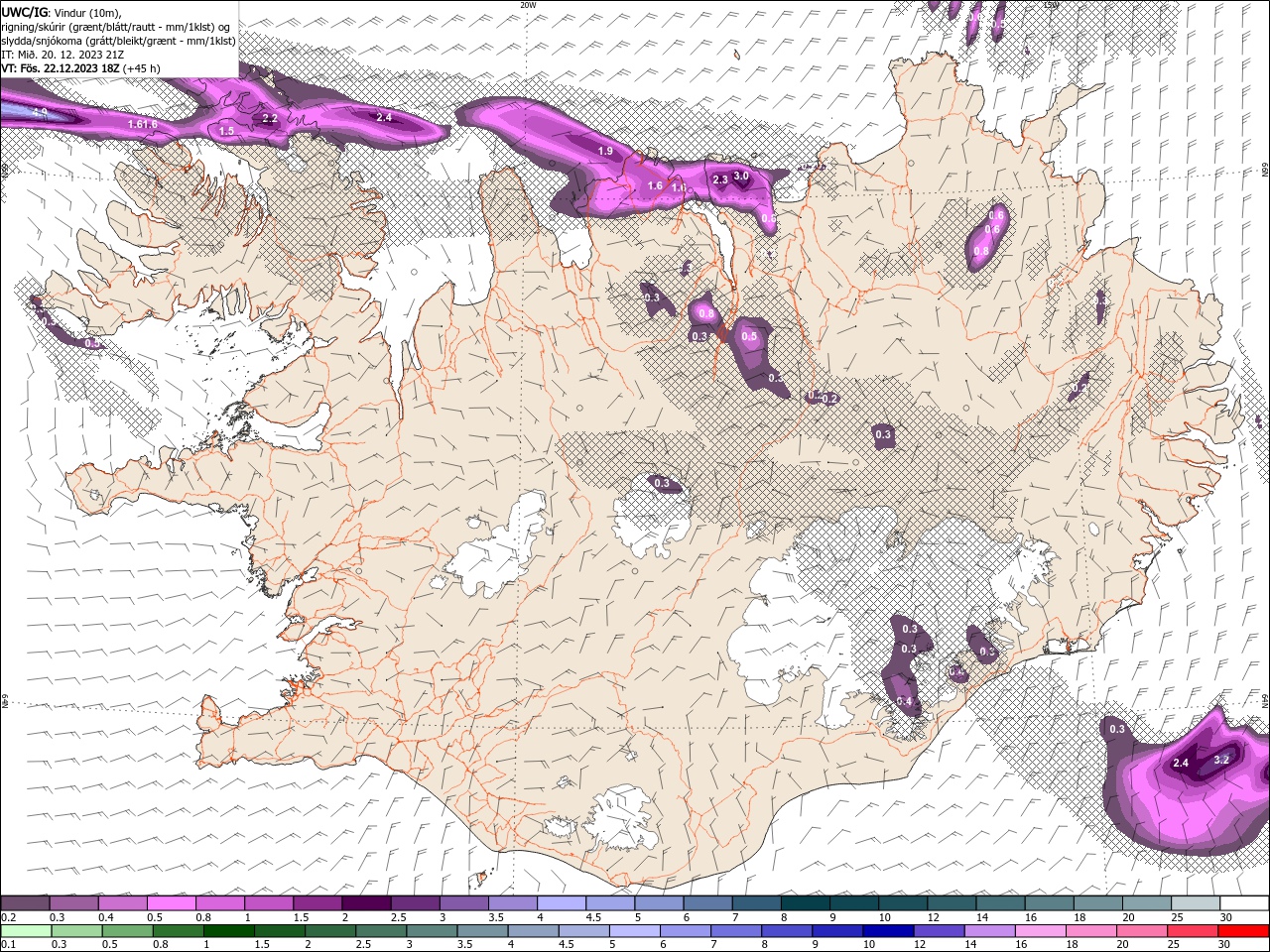
Task: Click the '1.5' value on the map
Action: [226, 131]
